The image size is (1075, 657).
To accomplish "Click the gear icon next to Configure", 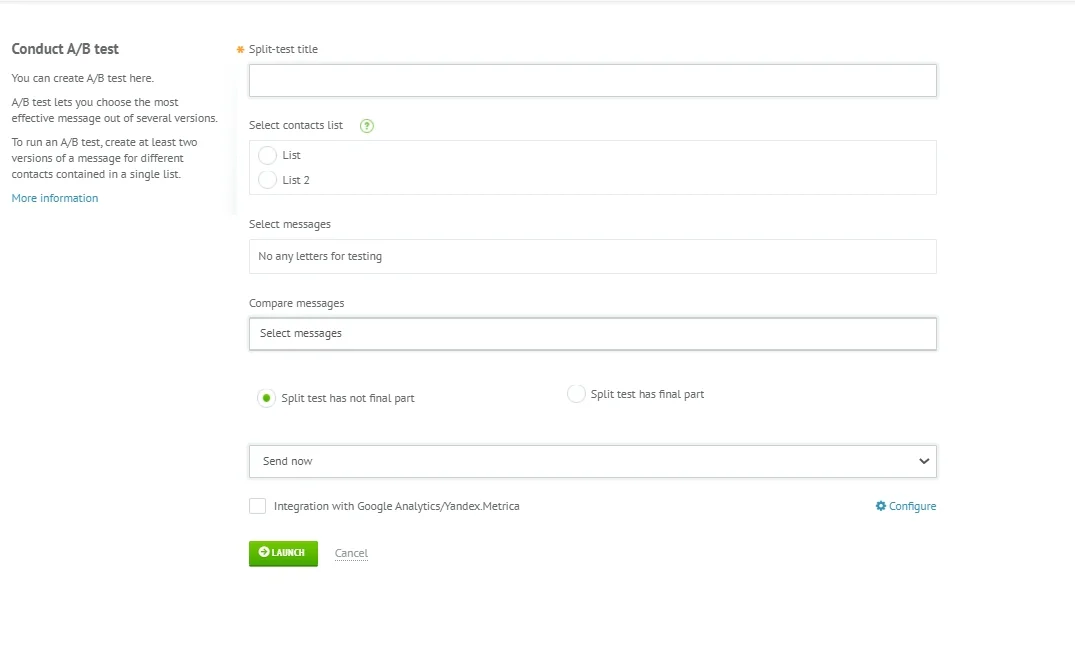I will [x=881, y=505].
